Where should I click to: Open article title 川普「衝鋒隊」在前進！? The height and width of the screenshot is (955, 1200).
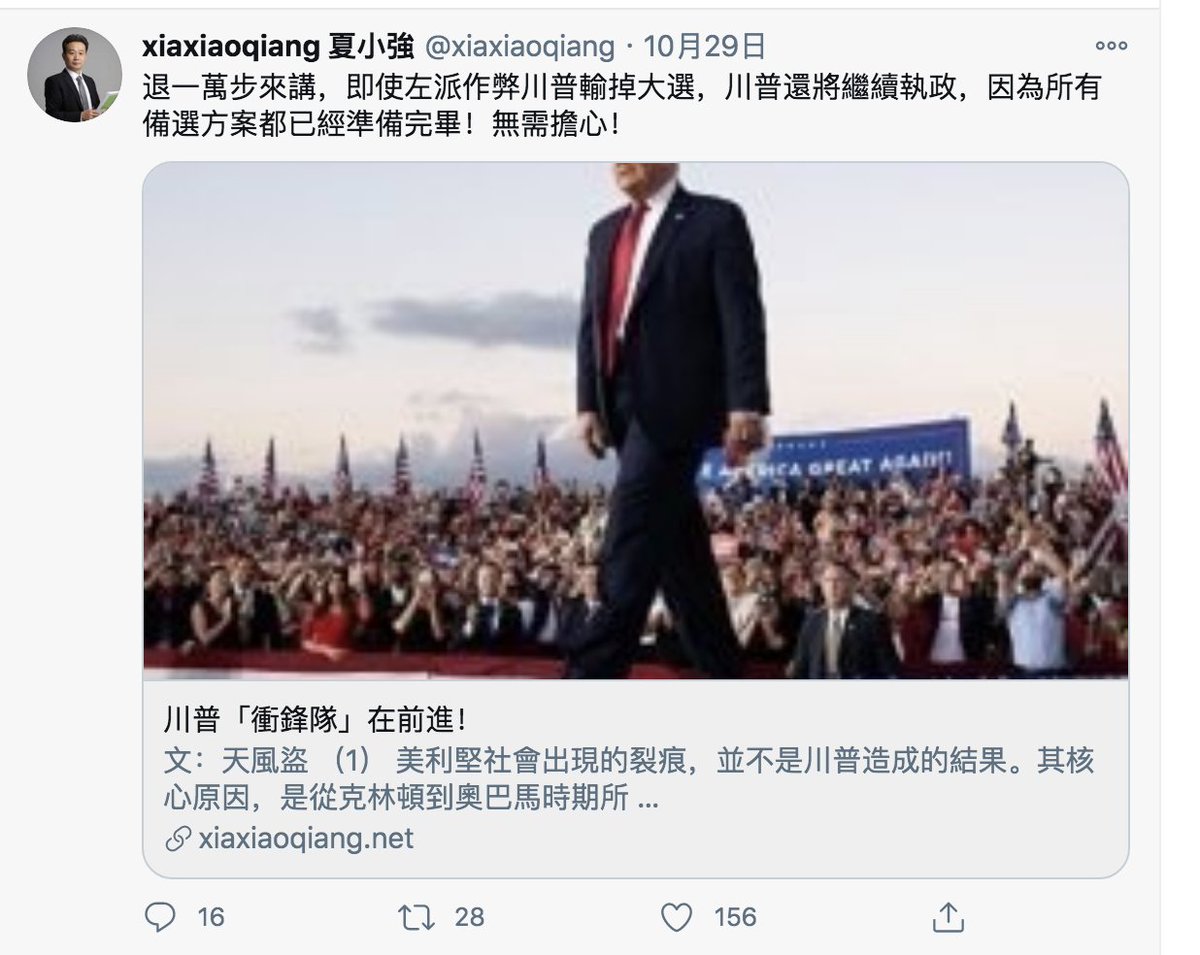tap(315, 720)
